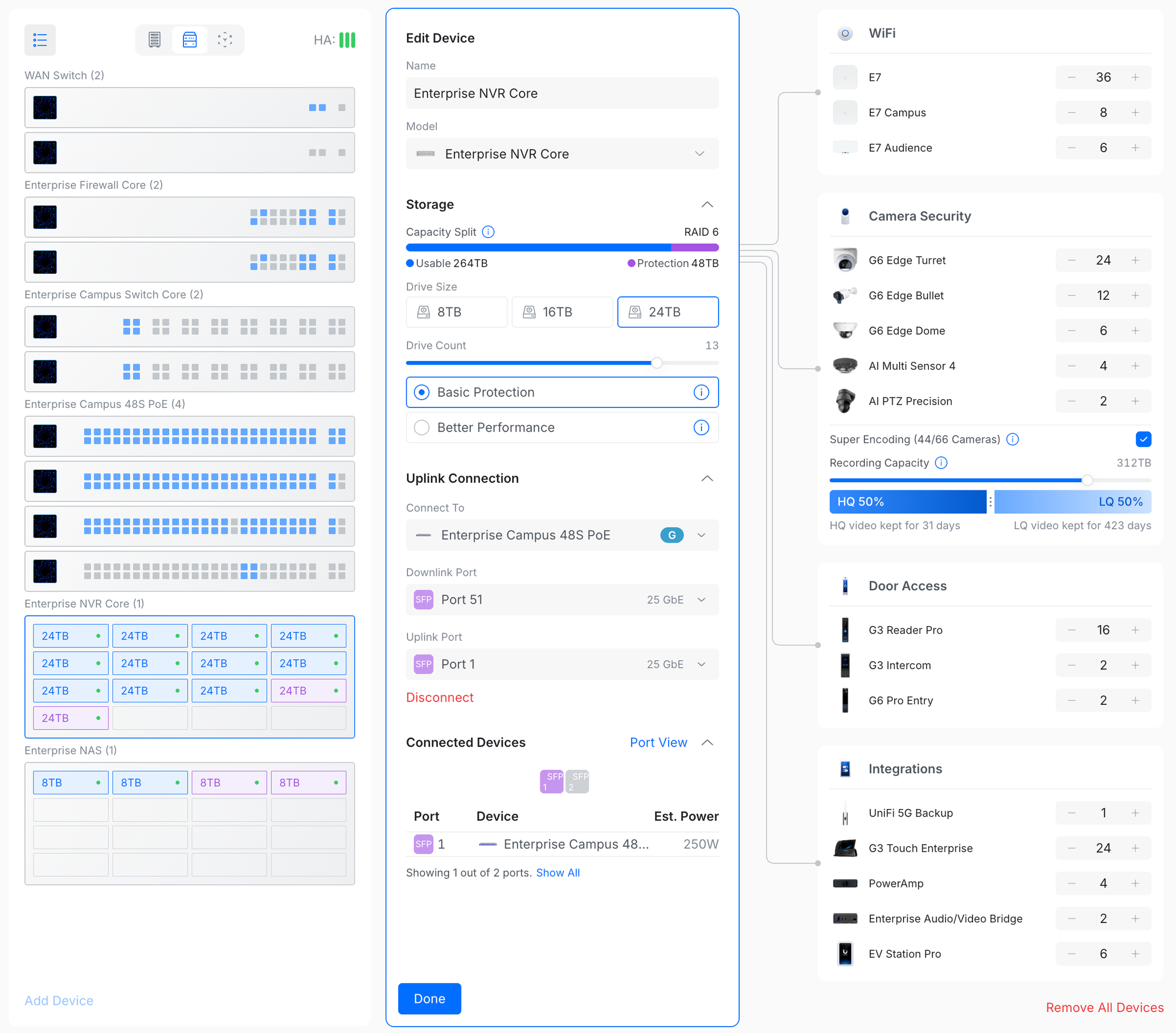The image size is (1176, 1033).
Task: Decrease G3 Reader Pro count
Action: [x=1072, y=630]
